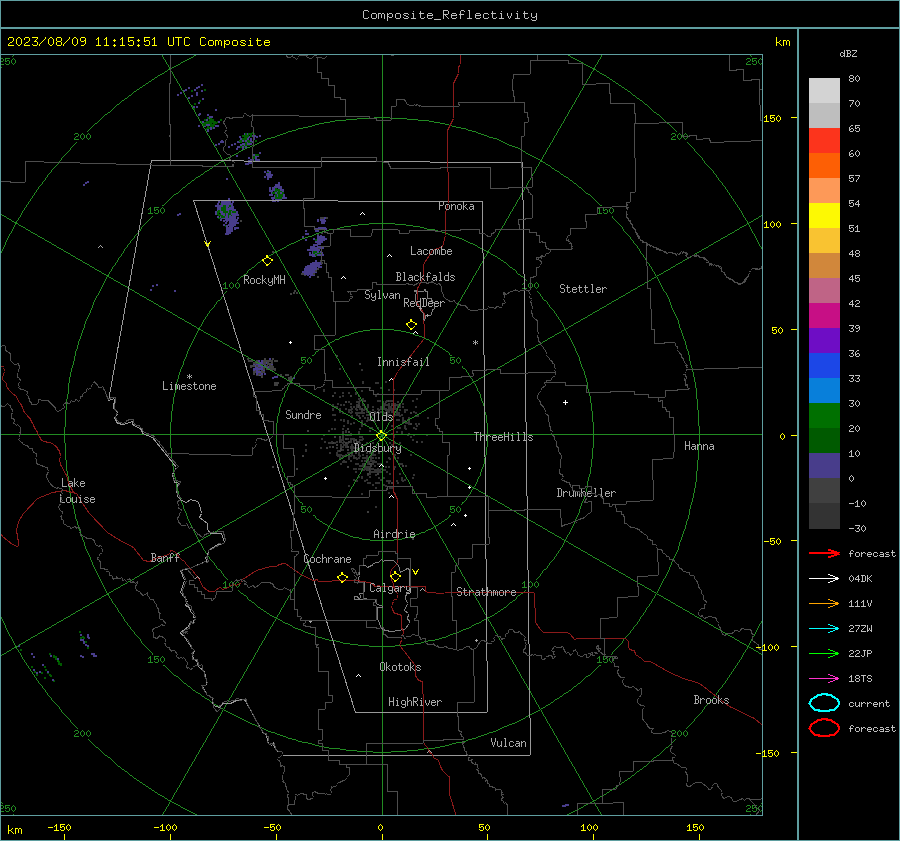
Task: Click the Olds town label
Action: click(x=381, y=417)
